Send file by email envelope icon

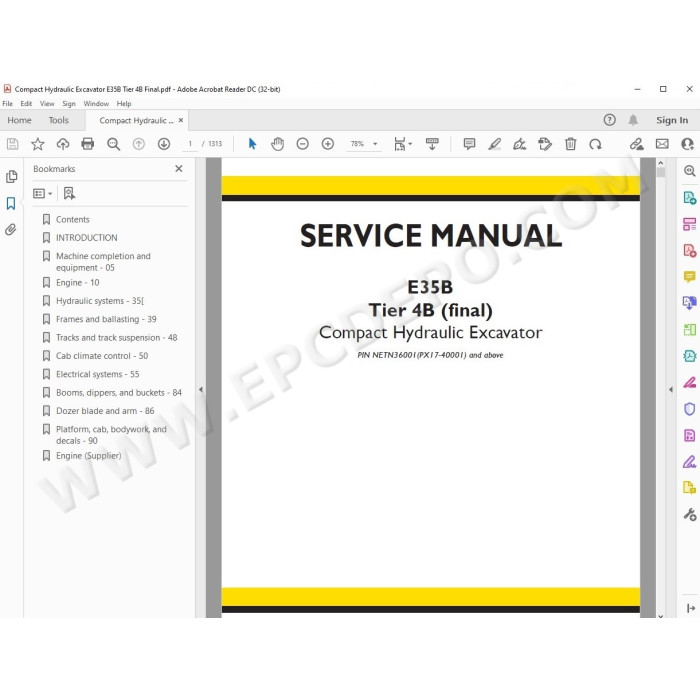[x=662, y=144]
